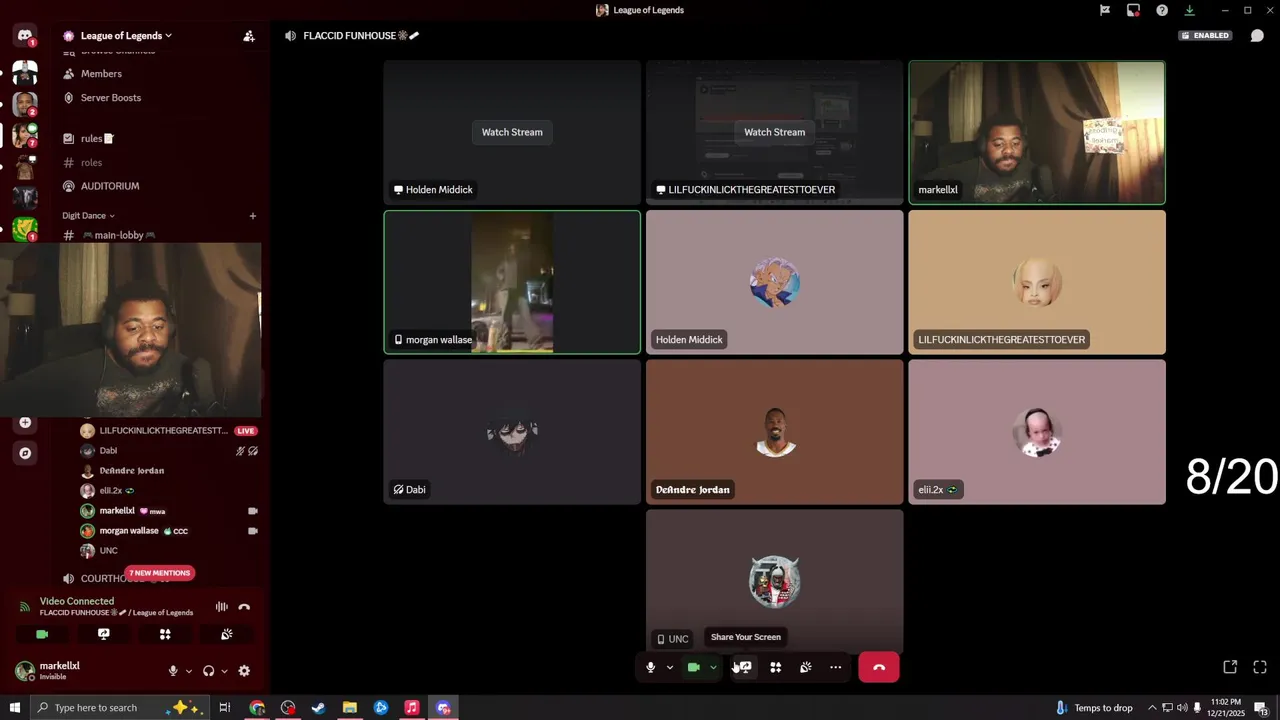Image resolution: width=1280 pixels, height=720 pixels.
Task: Toggle deafen headphones icon in user panel
Action: (208, 671)
